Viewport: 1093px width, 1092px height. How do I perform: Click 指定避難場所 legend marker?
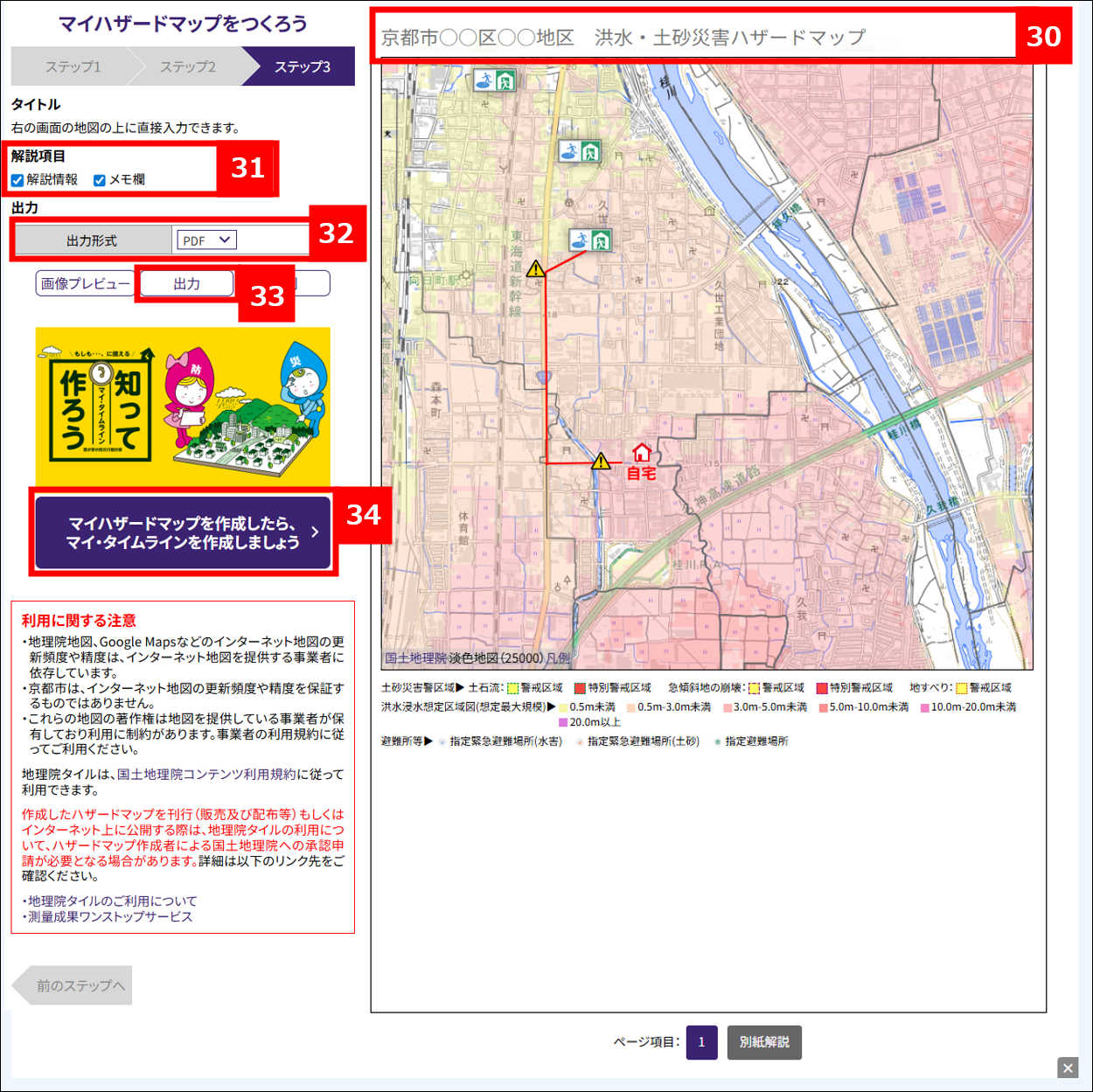[x=718, y=742]
